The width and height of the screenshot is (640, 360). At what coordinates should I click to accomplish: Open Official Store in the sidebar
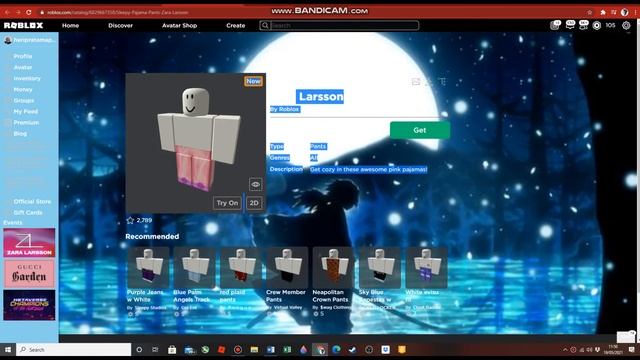pyautogui.click(x=32, y=201)
